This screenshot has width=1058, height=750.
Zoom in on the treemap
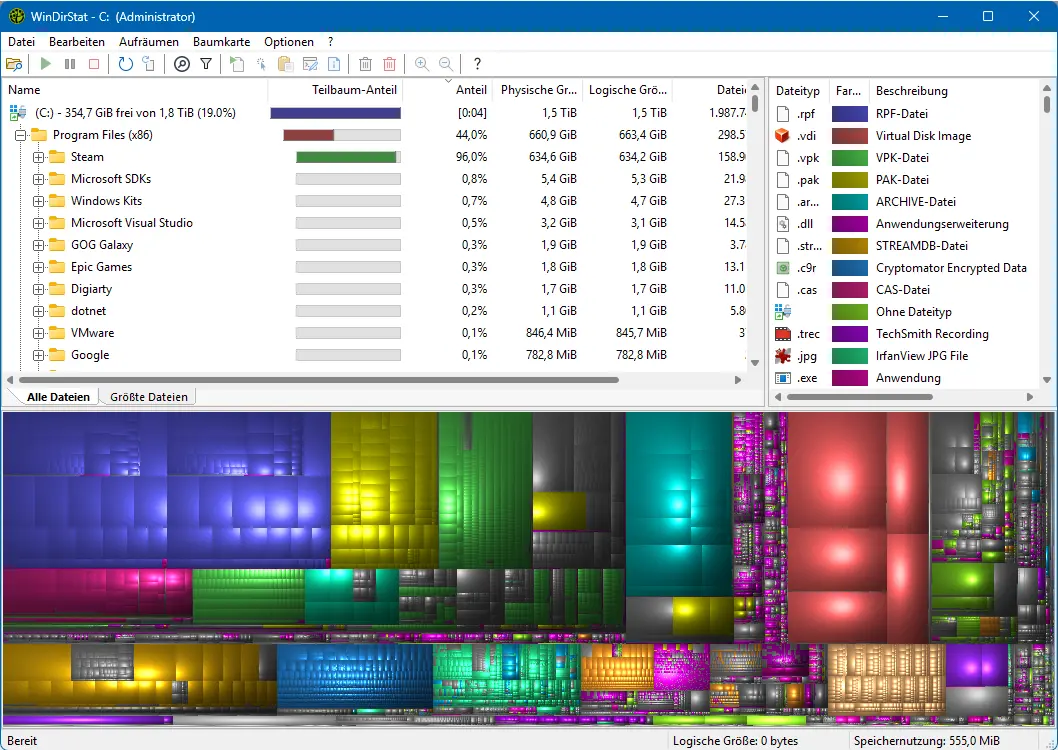[x=421, y=64]
